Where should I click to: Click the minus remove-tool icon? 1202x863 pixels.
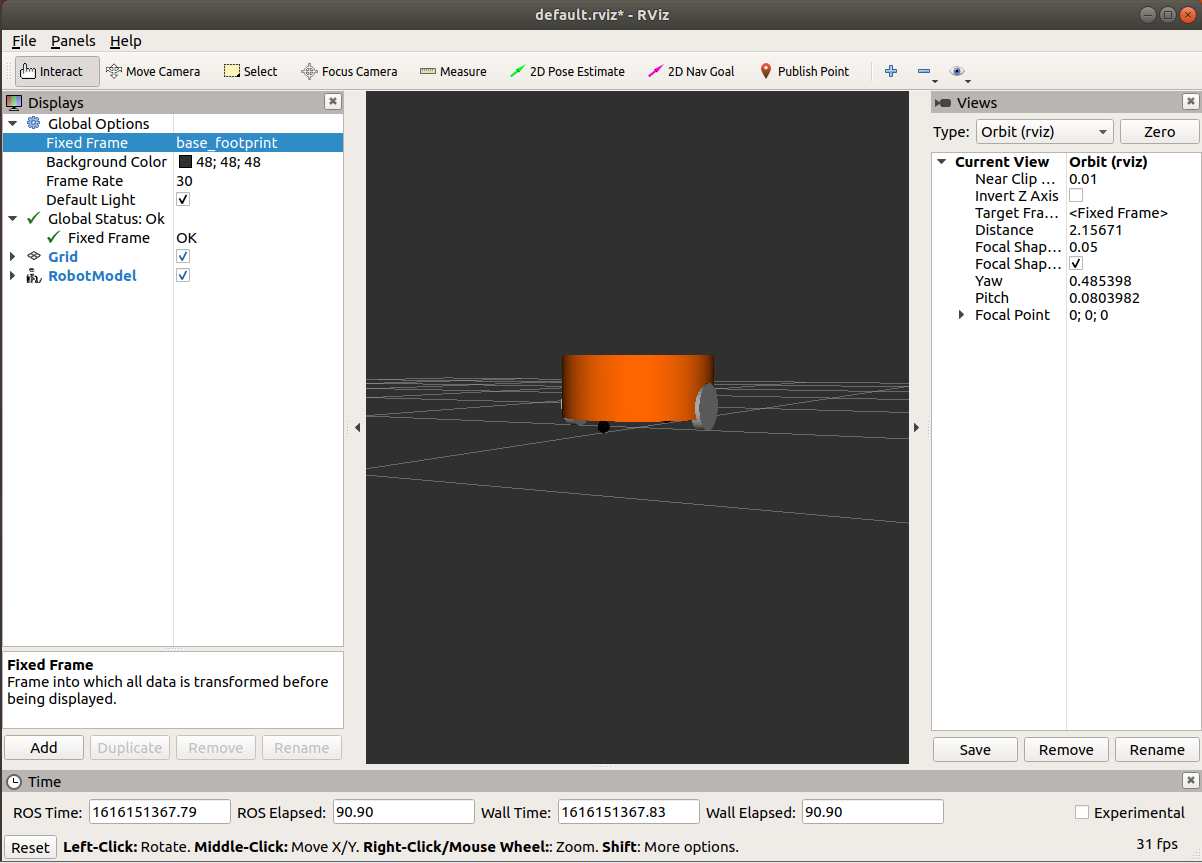(923, 71)
